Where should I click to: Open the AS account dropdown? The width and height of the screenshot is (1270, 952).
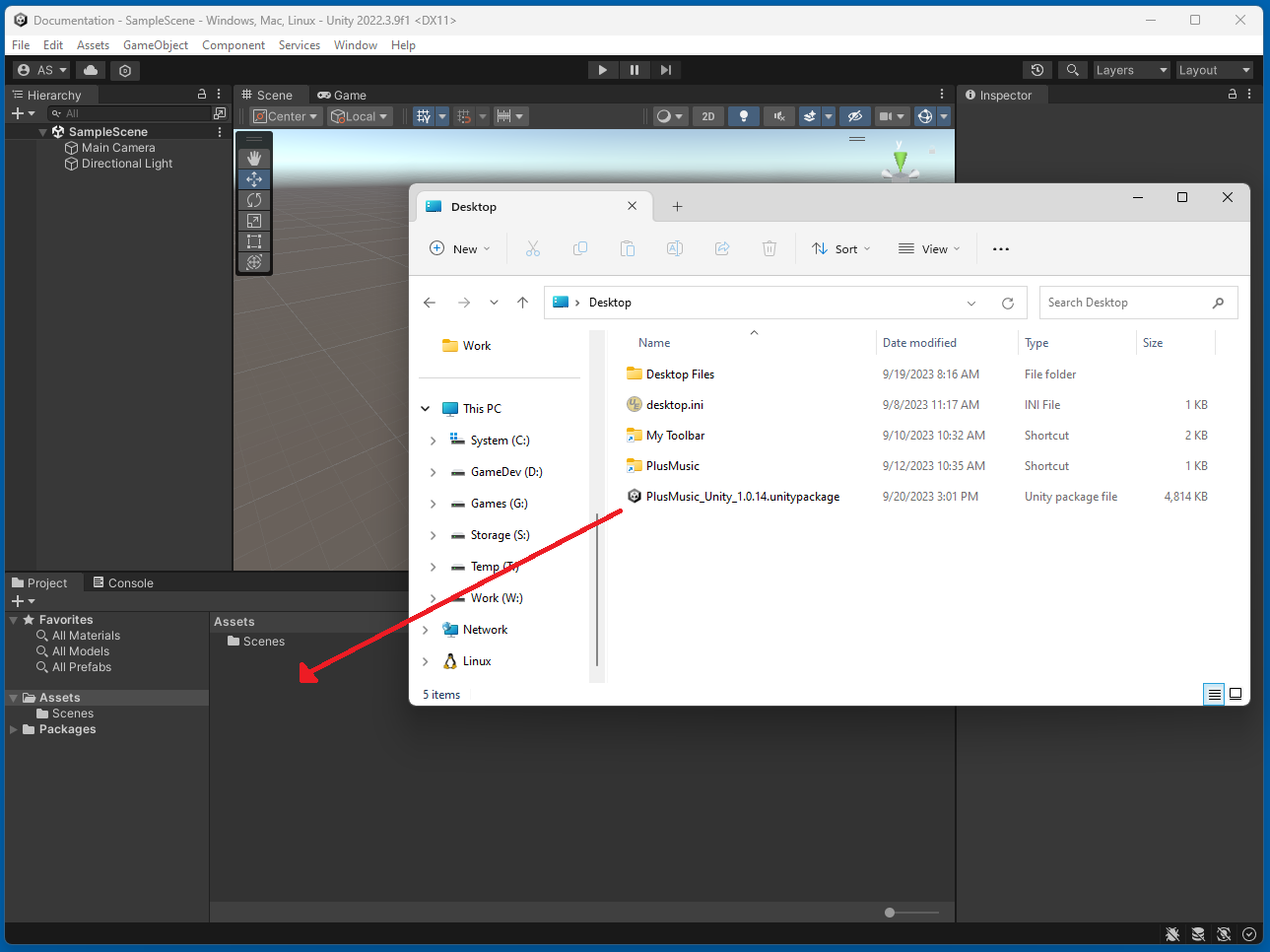42,70
